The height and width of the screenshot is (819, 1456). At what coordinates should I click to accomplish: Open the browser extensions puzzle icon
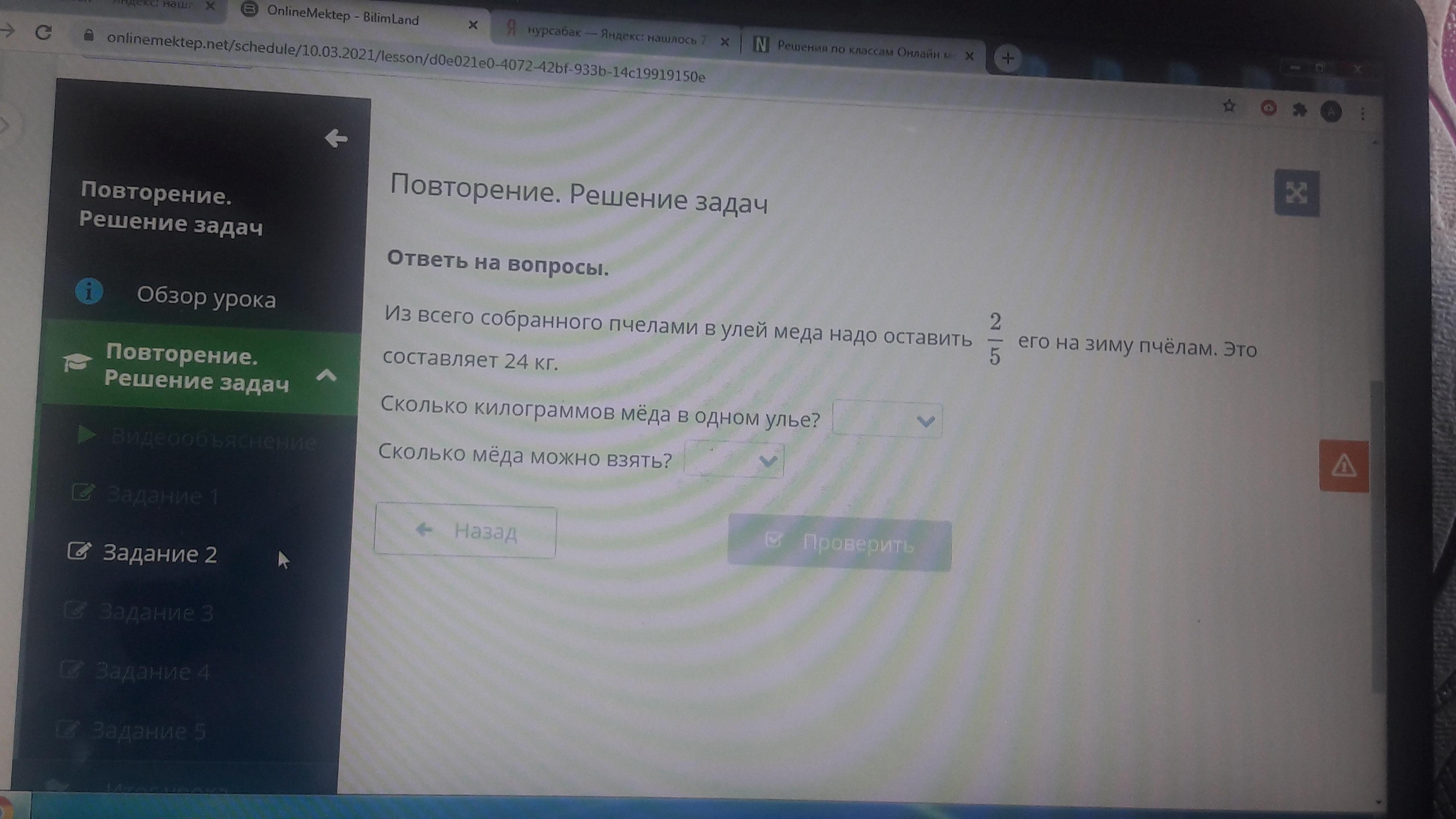(1299, 110)
